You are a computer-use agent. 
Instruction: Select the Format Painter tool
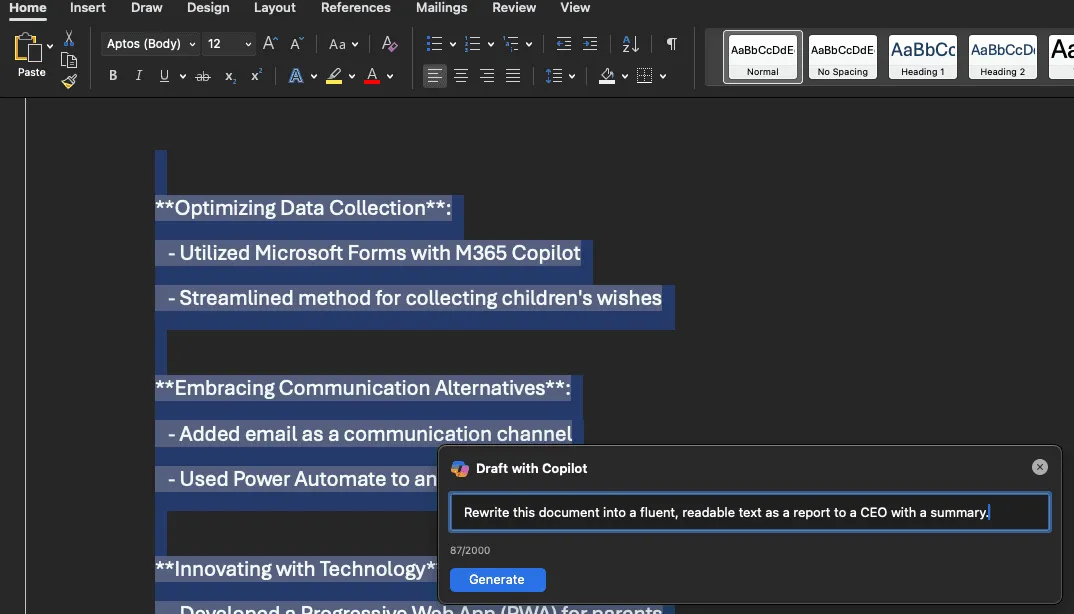[68, 82]
